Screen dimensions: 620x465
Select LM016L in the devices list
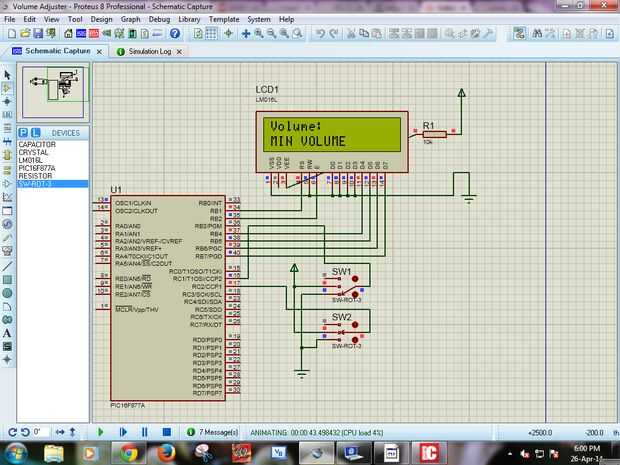point(30,160)
